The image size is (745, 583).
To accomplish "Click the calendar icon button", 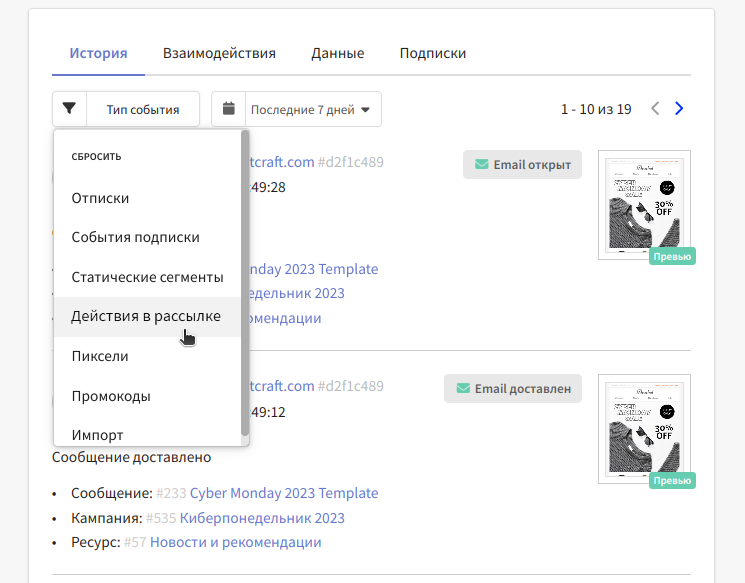I will [228, 109].
